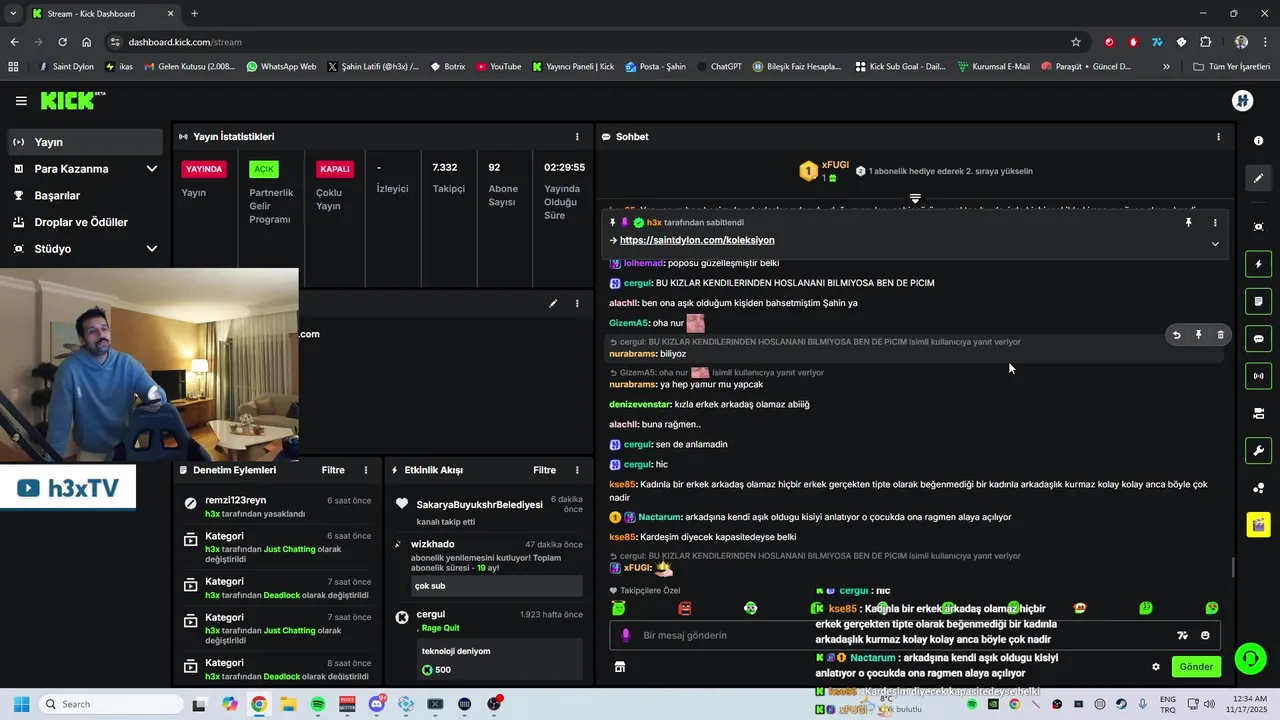1280x720 pixels.
Task: Toggle the wrench tools panel in right sidebar
Action: click(1259, 450)
